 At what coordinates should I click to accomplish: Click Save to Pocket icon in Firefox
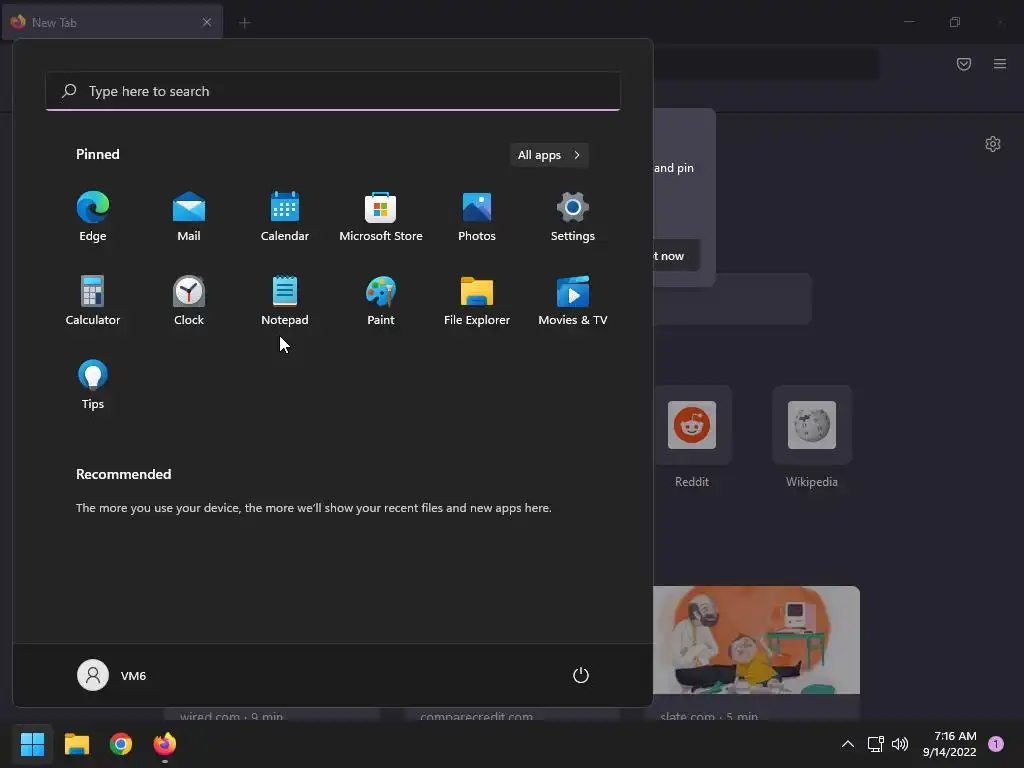pyautogui.click(x=964, y=64)
